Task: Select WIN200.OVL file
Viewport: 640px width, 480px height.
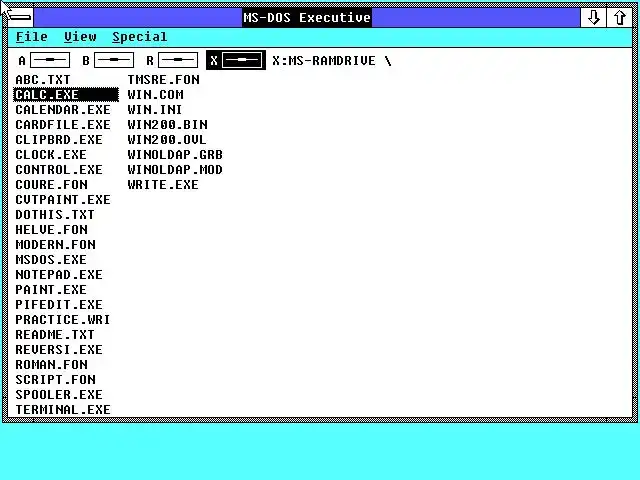Action: 167,140
